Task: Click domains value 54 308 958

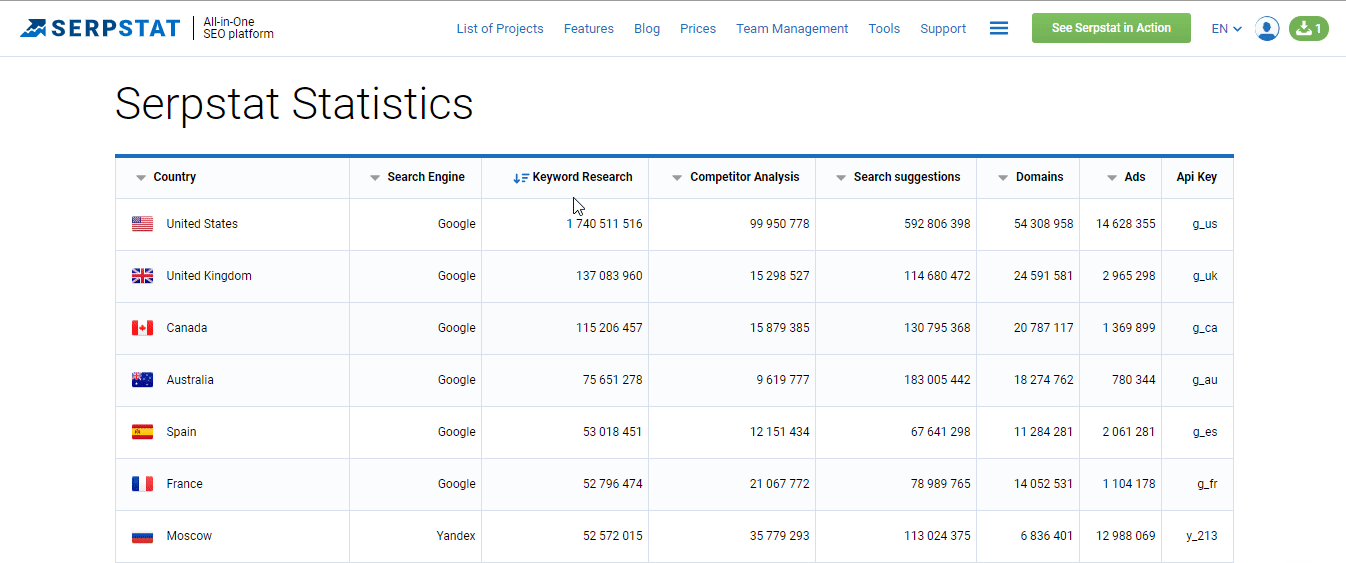Action: tap(1044, 224)
